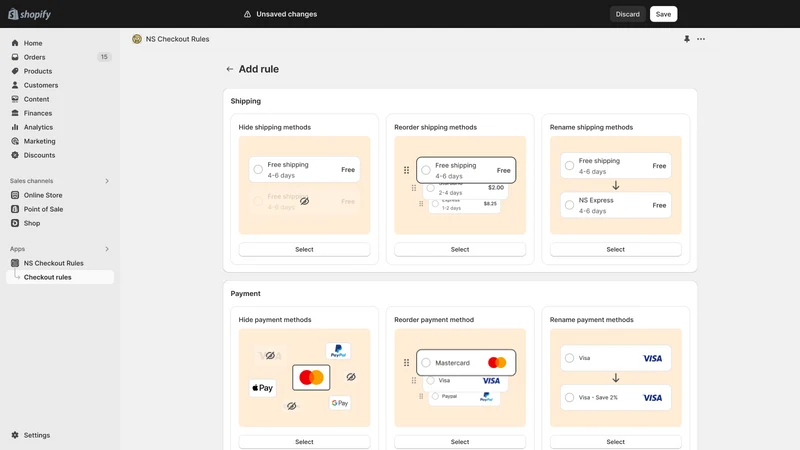Select the Rename payment methods rule

tap(615, 442)
